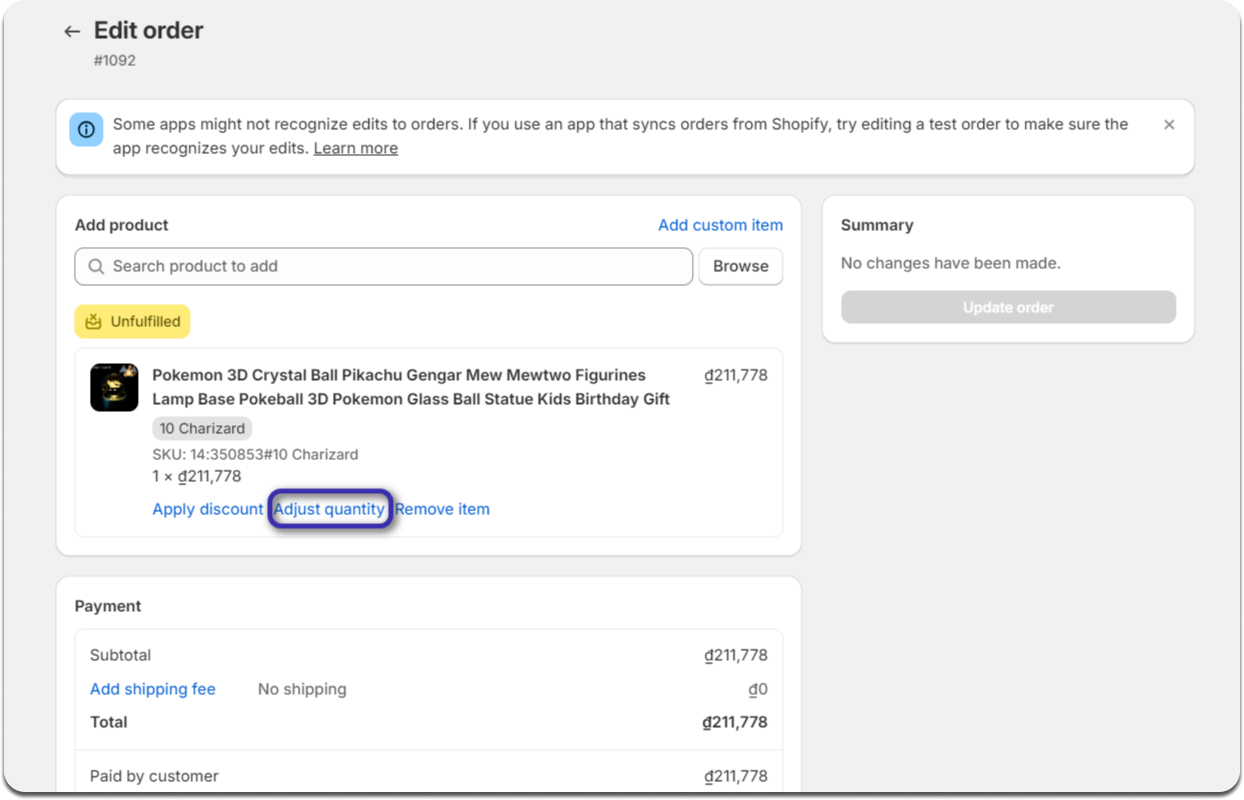
Task: Click the Unfulfilled badge icon
Action: (94, 322)
